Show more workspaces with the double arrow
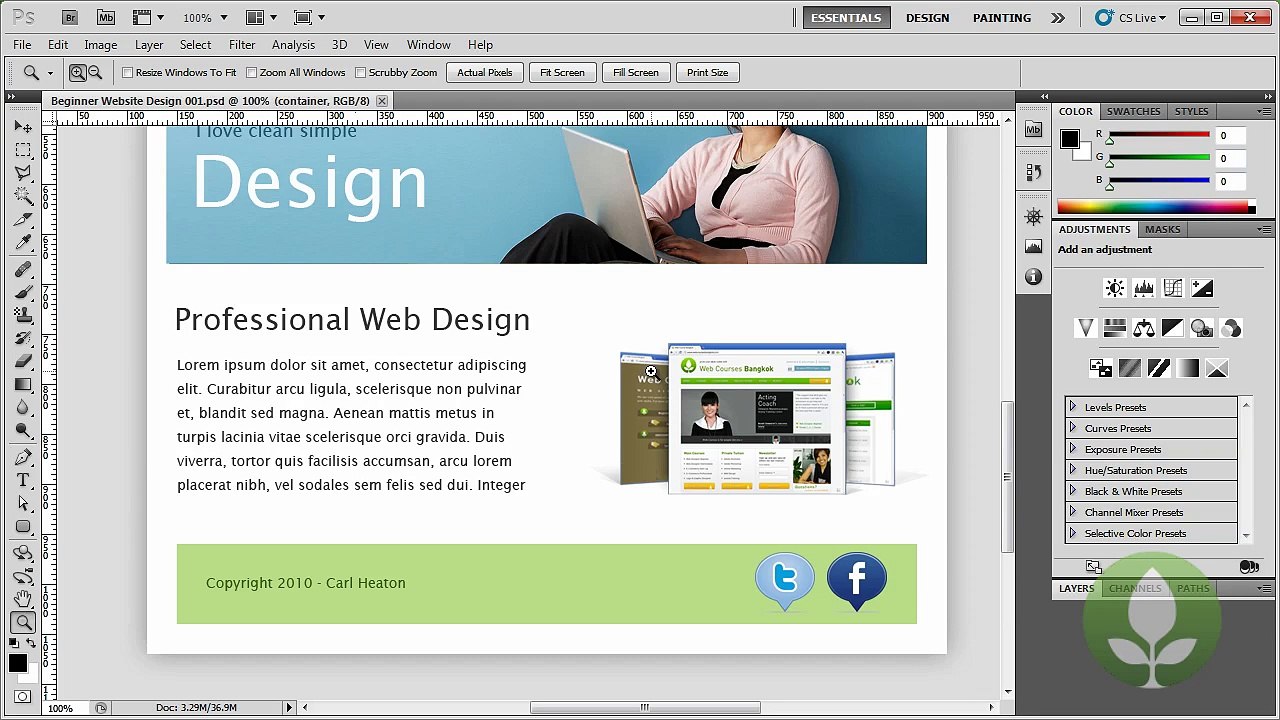This screenshot has height=720, width=1280. pyautogui.click(x=1058, y=18)
